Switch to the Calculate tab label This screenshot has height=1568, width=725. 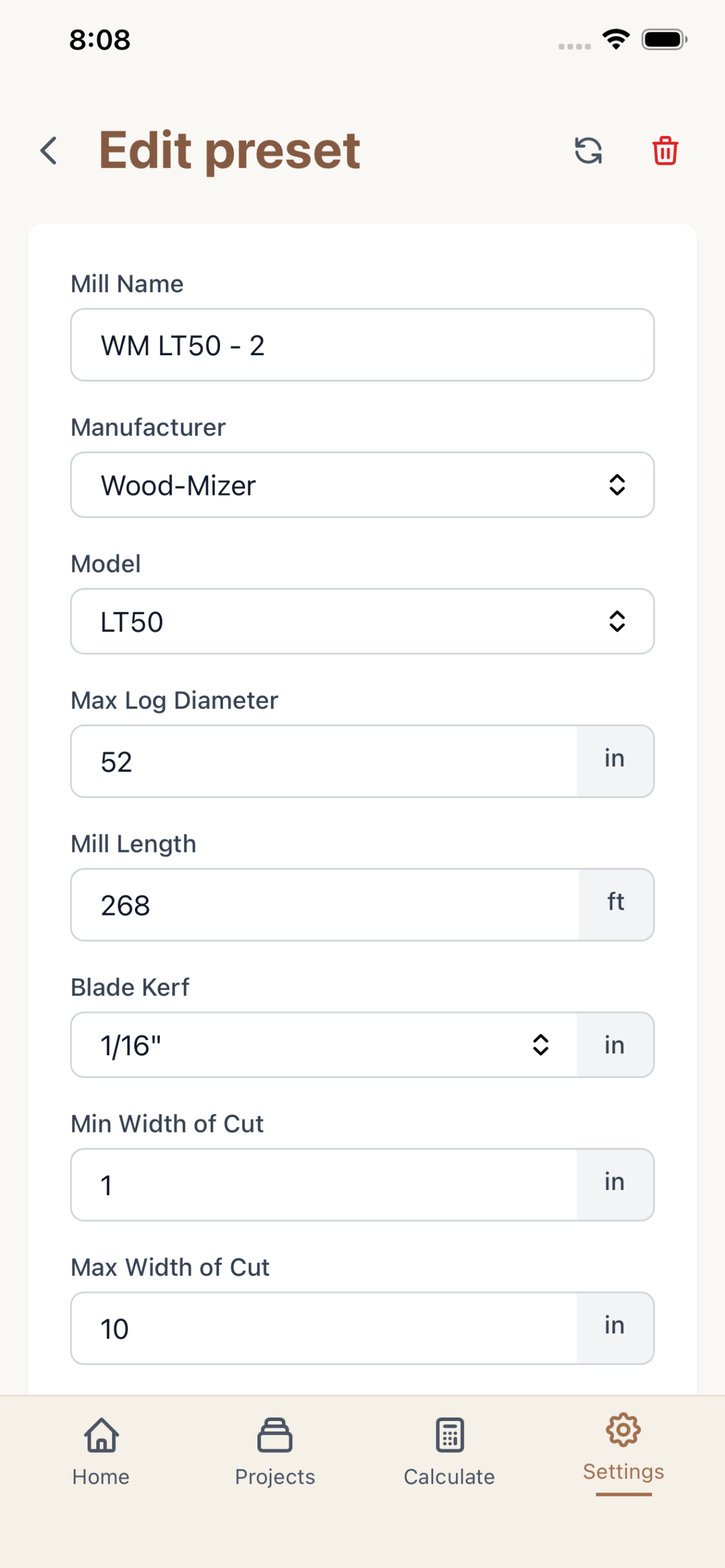point(449,1477)
